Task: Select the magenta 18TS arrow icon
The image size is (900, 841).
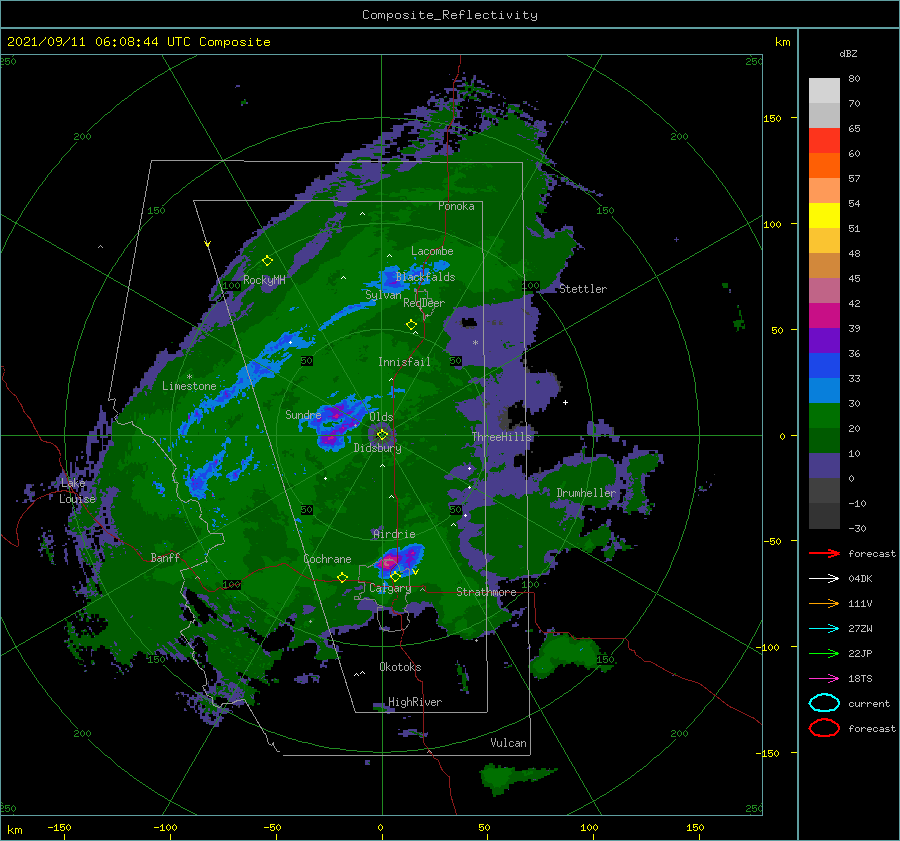Action: coord(824,679)
